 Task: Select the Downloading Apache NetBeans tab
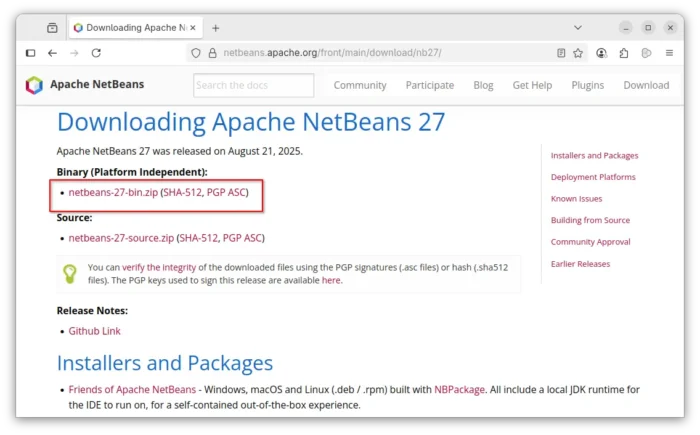click(x=136, y=28)
